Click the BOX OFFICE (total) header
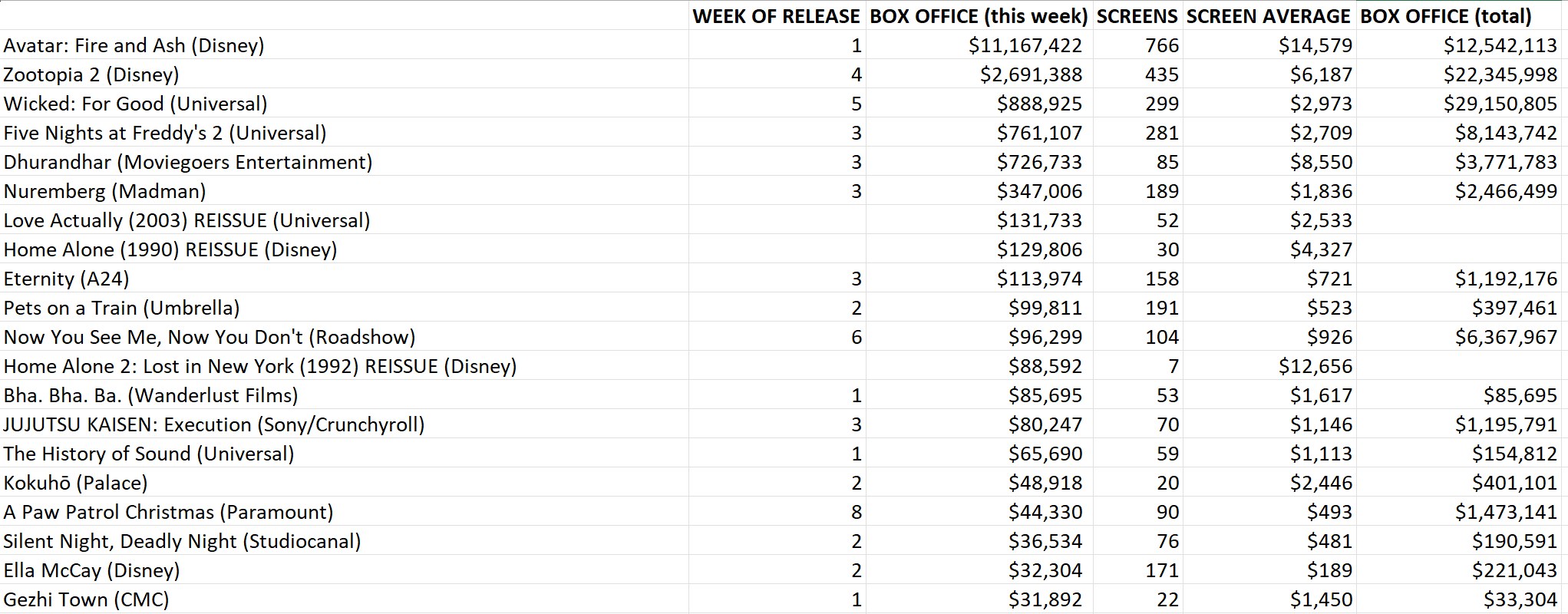 pos(1445,16)
